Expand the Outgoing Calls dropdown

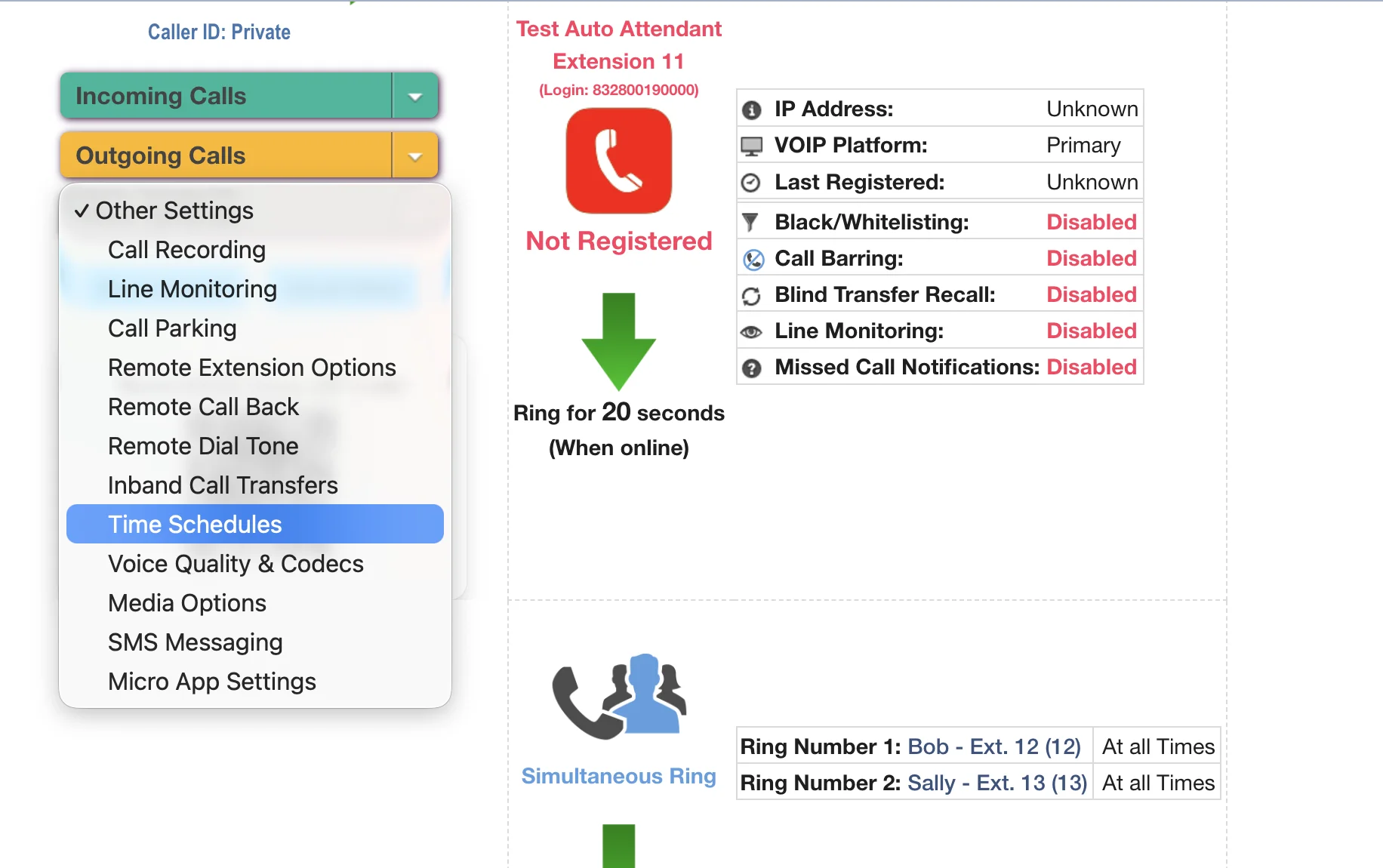[x=414, y=155]
